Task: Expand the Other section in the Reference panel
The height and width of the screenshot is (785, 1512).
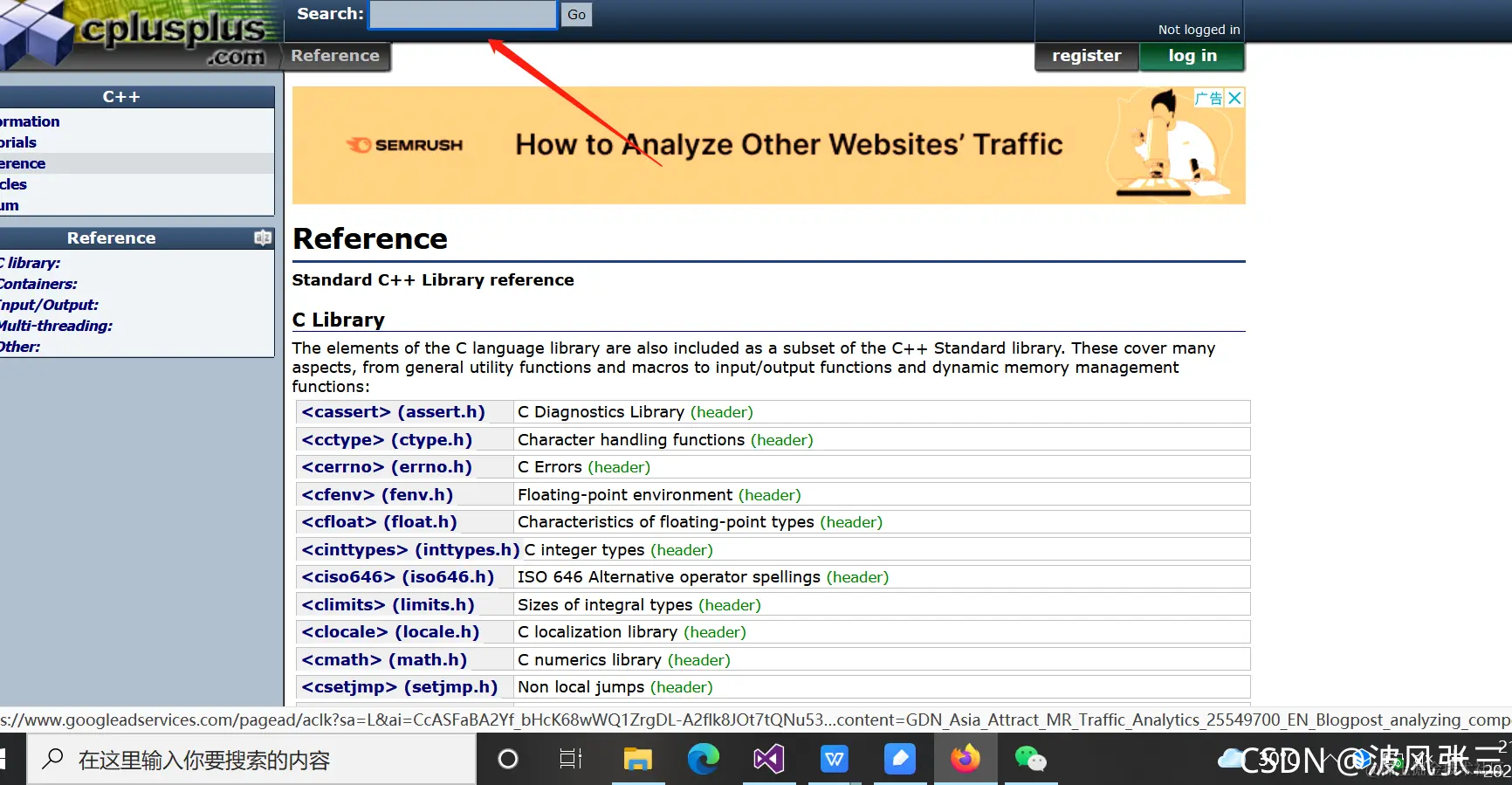Action: pyautogui.click(x=20, y=347)
